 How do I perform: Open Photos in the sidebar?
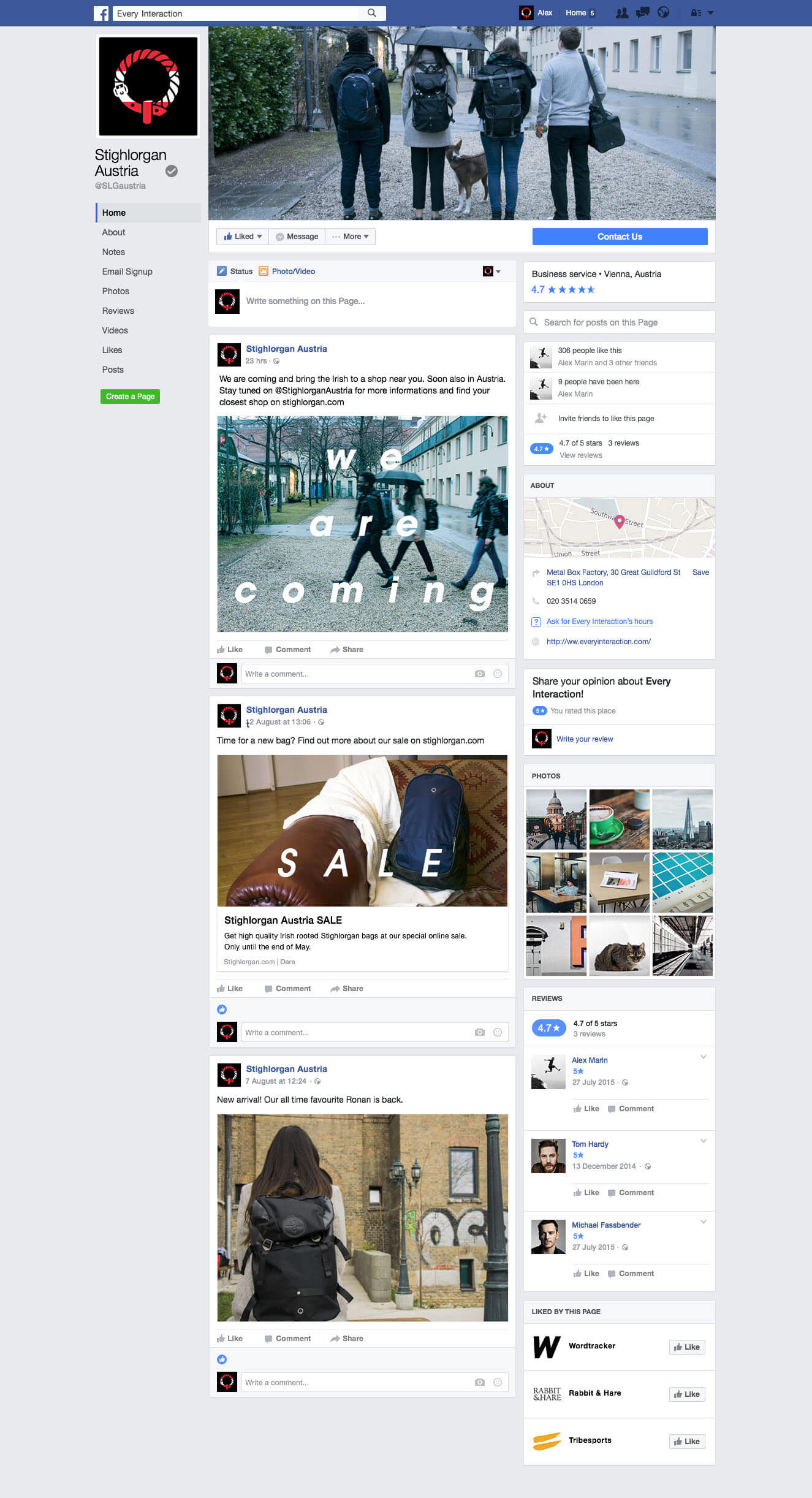click(116, 291)
